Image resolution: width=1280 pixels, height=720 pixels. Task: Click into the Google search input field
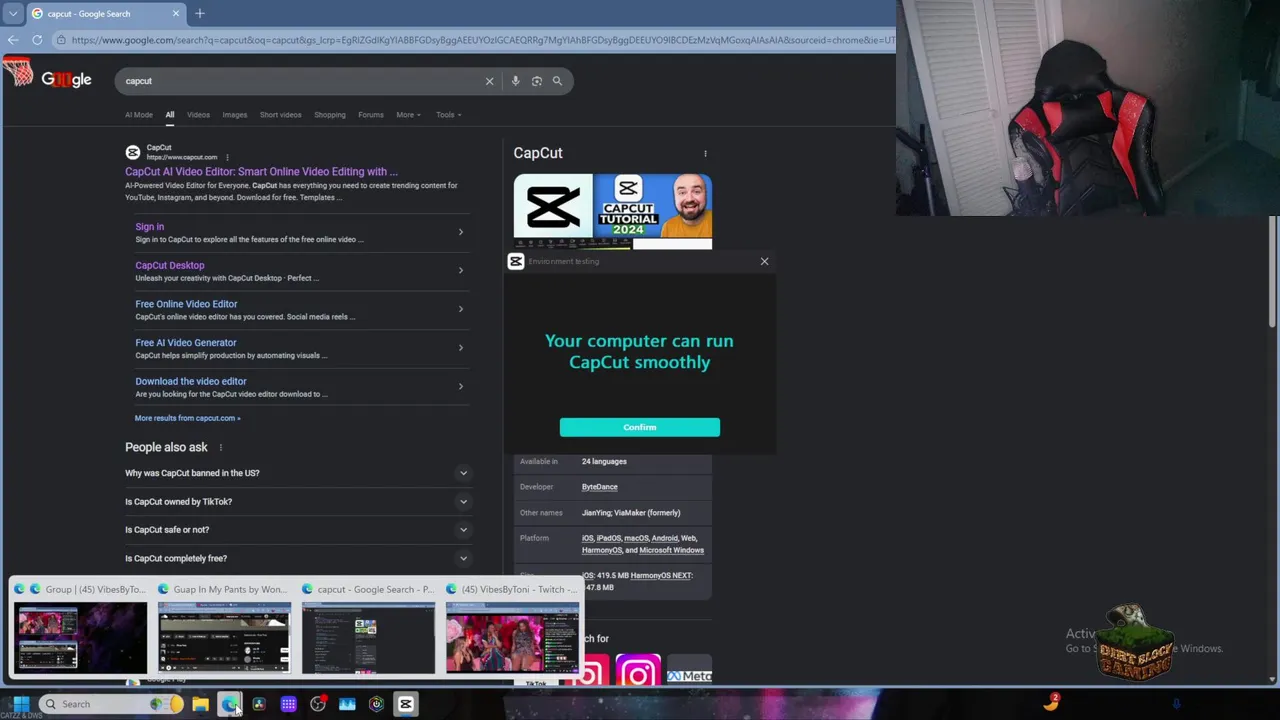coord(300,81)
